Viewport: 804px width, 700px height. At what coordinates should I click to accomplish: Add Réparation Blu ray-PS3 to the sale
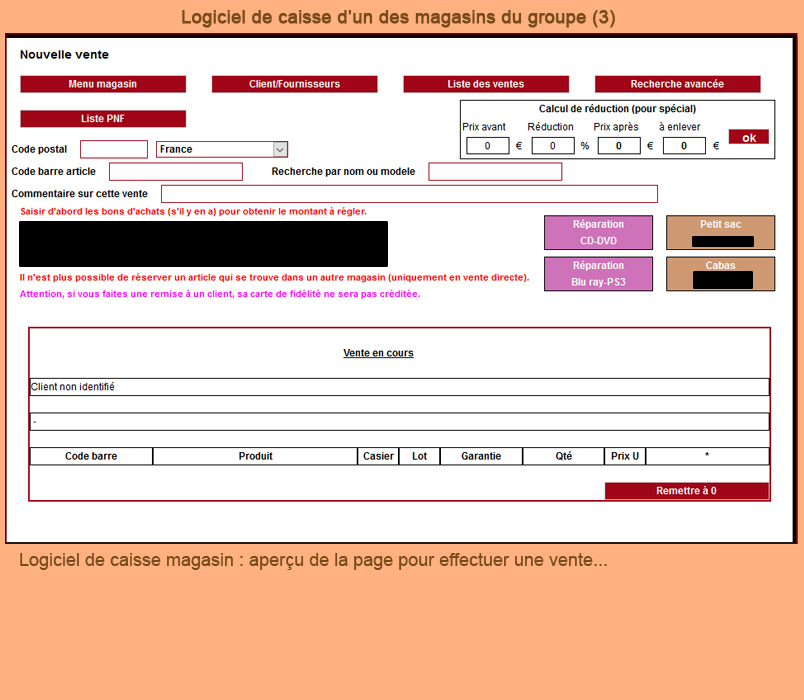pyautogui.click(x=598, y=274)
